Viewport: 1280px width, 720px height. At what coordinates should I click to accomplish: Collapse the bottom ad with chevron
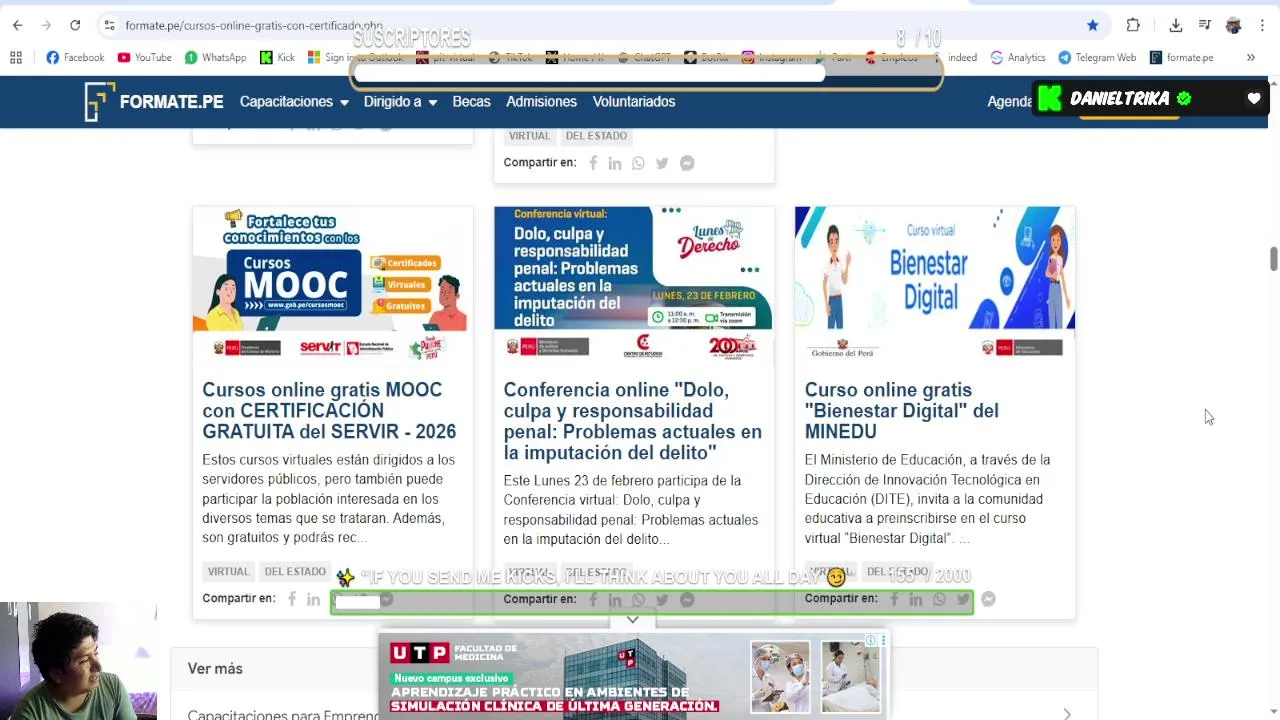[633, 620]
